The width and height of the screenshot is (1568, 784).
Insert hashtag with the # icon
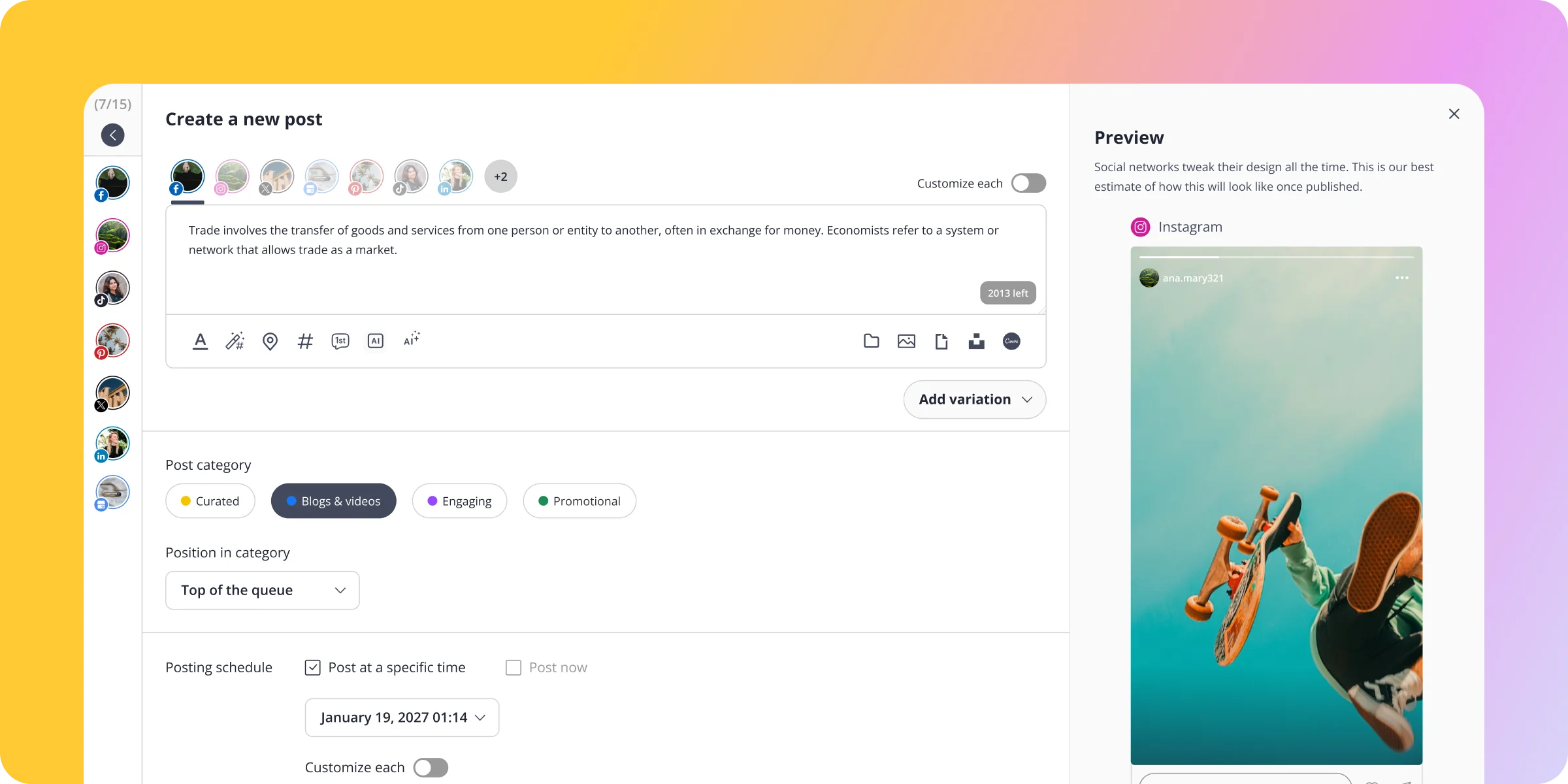tap(305, 341)
